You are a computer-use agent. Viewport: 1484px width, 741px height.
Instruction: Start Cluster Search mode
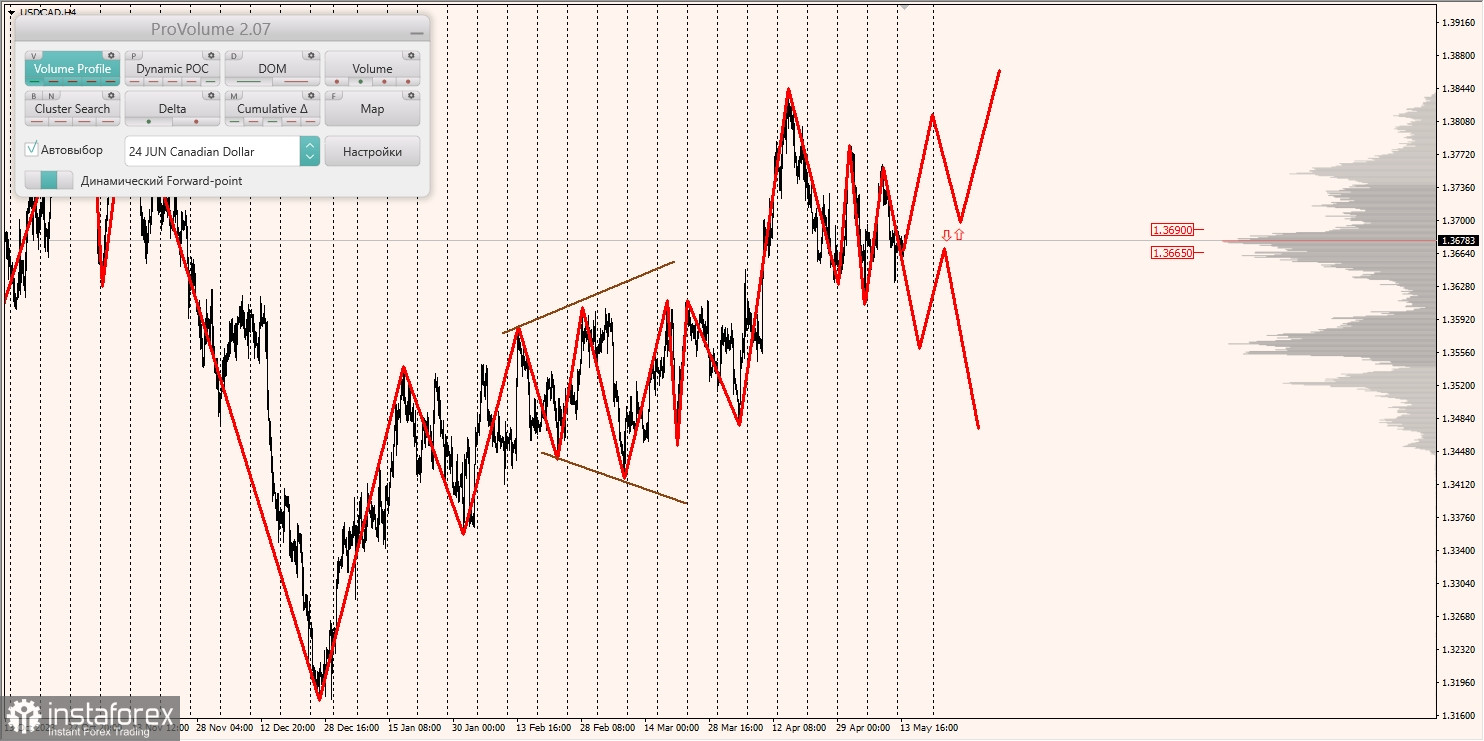(72, 108)
